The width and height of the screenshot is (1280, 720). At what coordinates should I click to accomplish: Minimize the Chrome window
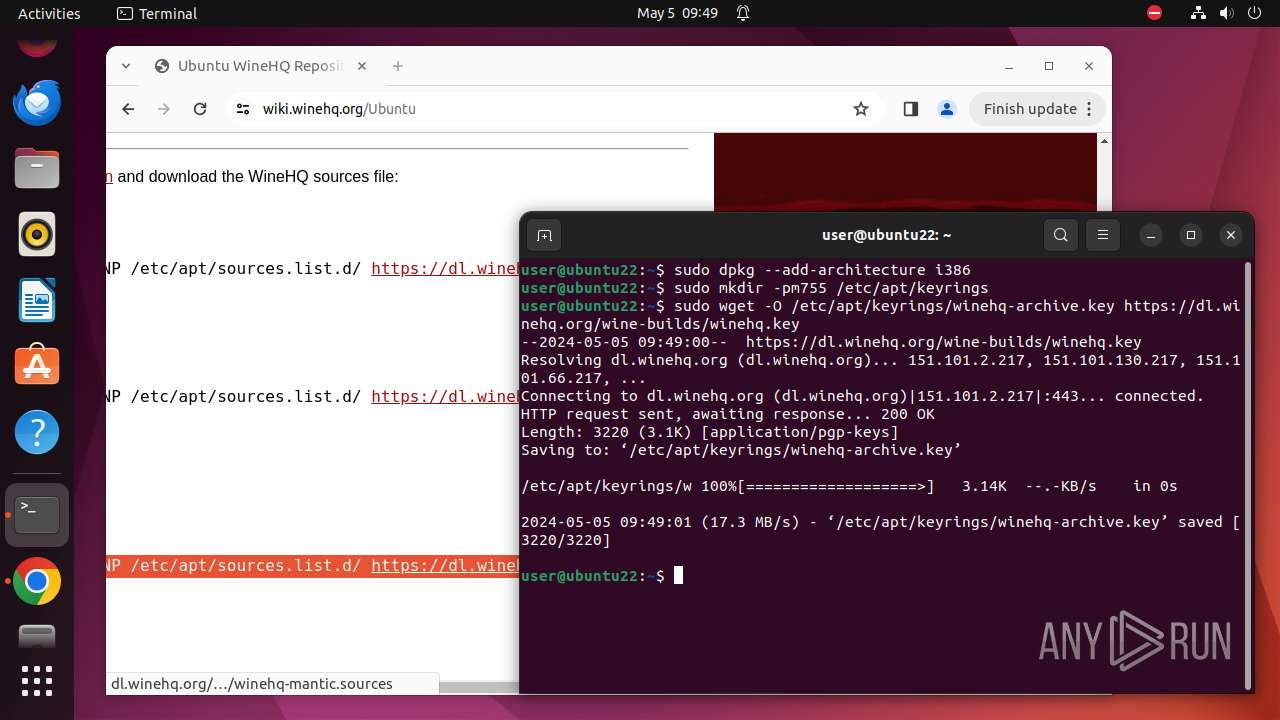pos(1009,66)
